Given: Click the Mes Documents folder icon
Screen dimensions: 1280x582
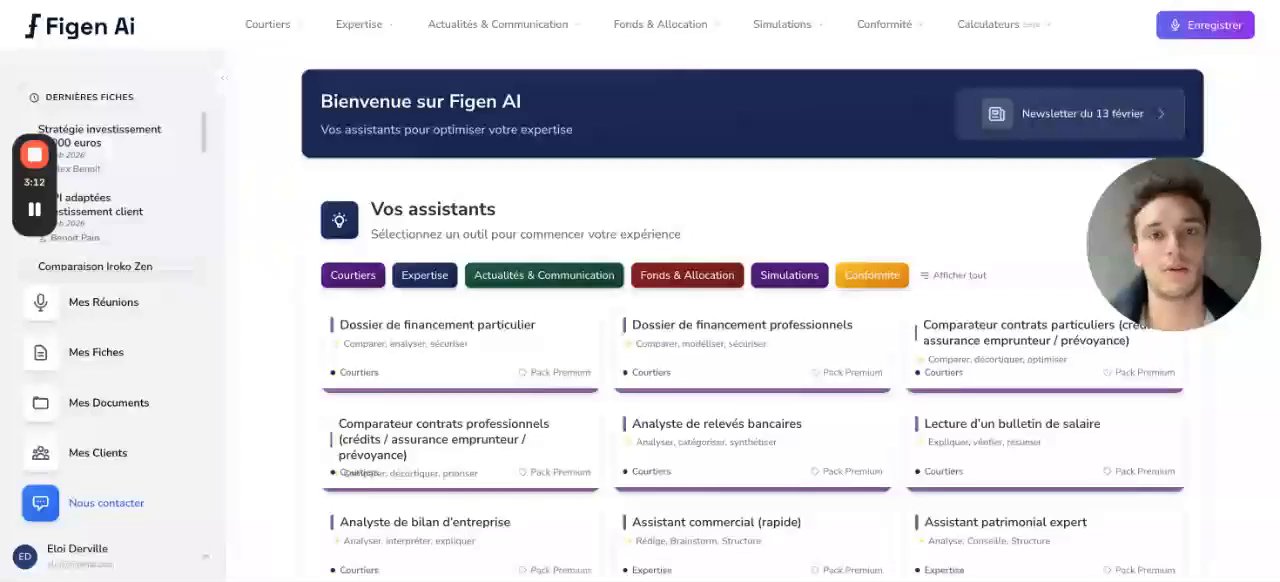Looking at the screenshot, I should pyautogui.click(x=41, y=403).
